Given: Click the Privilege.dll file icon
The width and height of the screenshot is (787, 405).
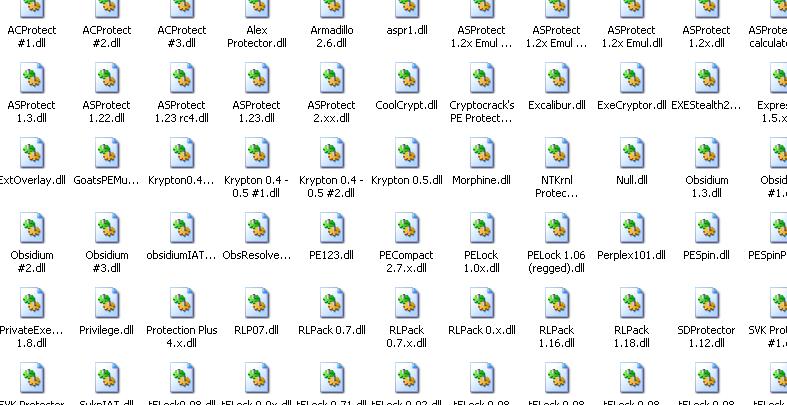Looking at the screenshot, I should (107, 304).
